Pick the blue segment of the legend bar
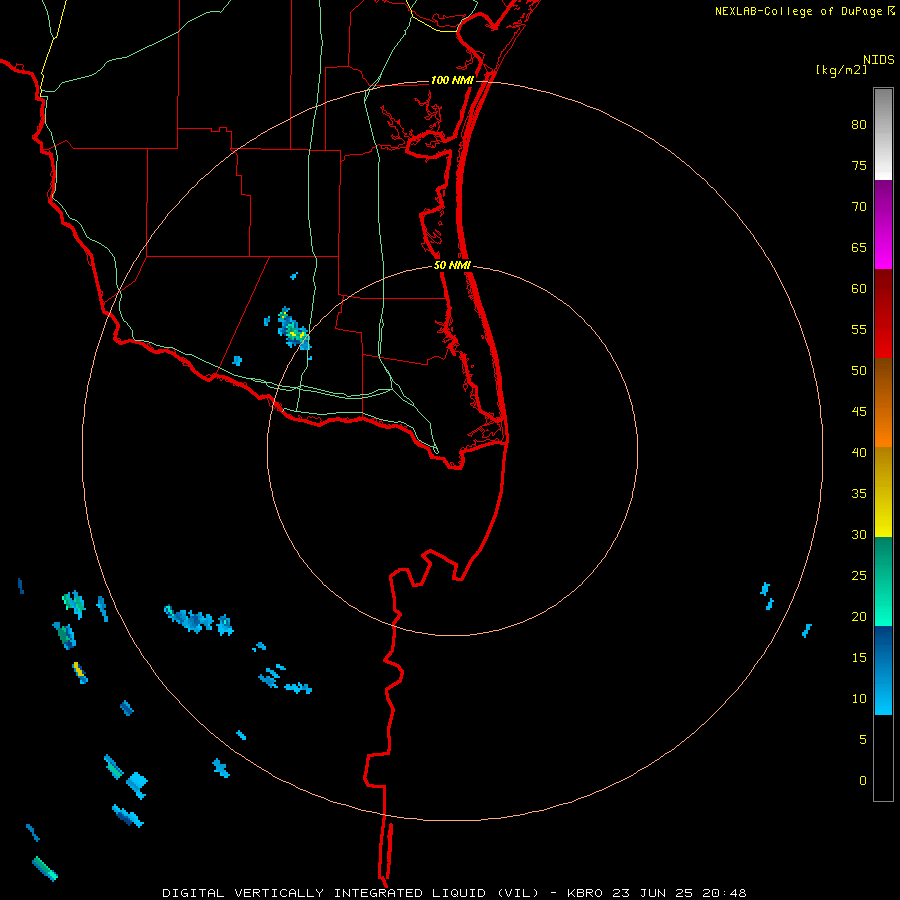This screenshot has width=900, height=900. click(883, 670)
